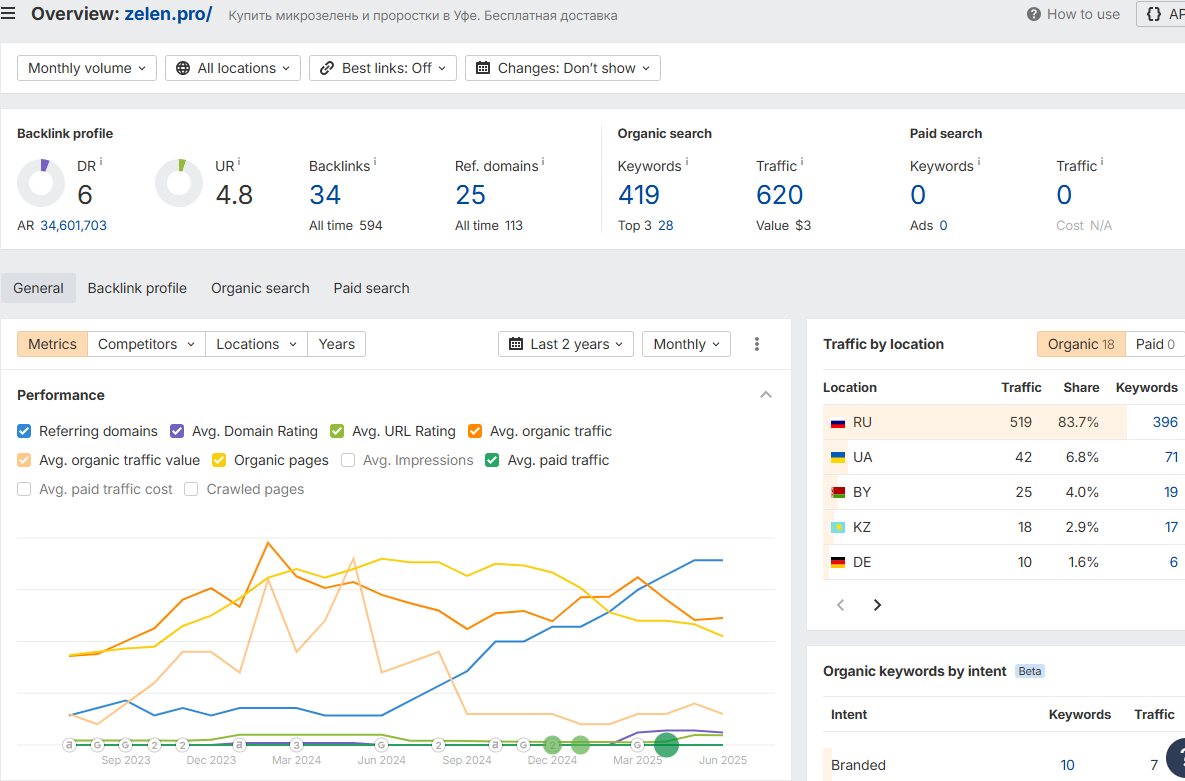Enable the Crawled pages checkbox
1185x781 pixels.
coord(192,489)
